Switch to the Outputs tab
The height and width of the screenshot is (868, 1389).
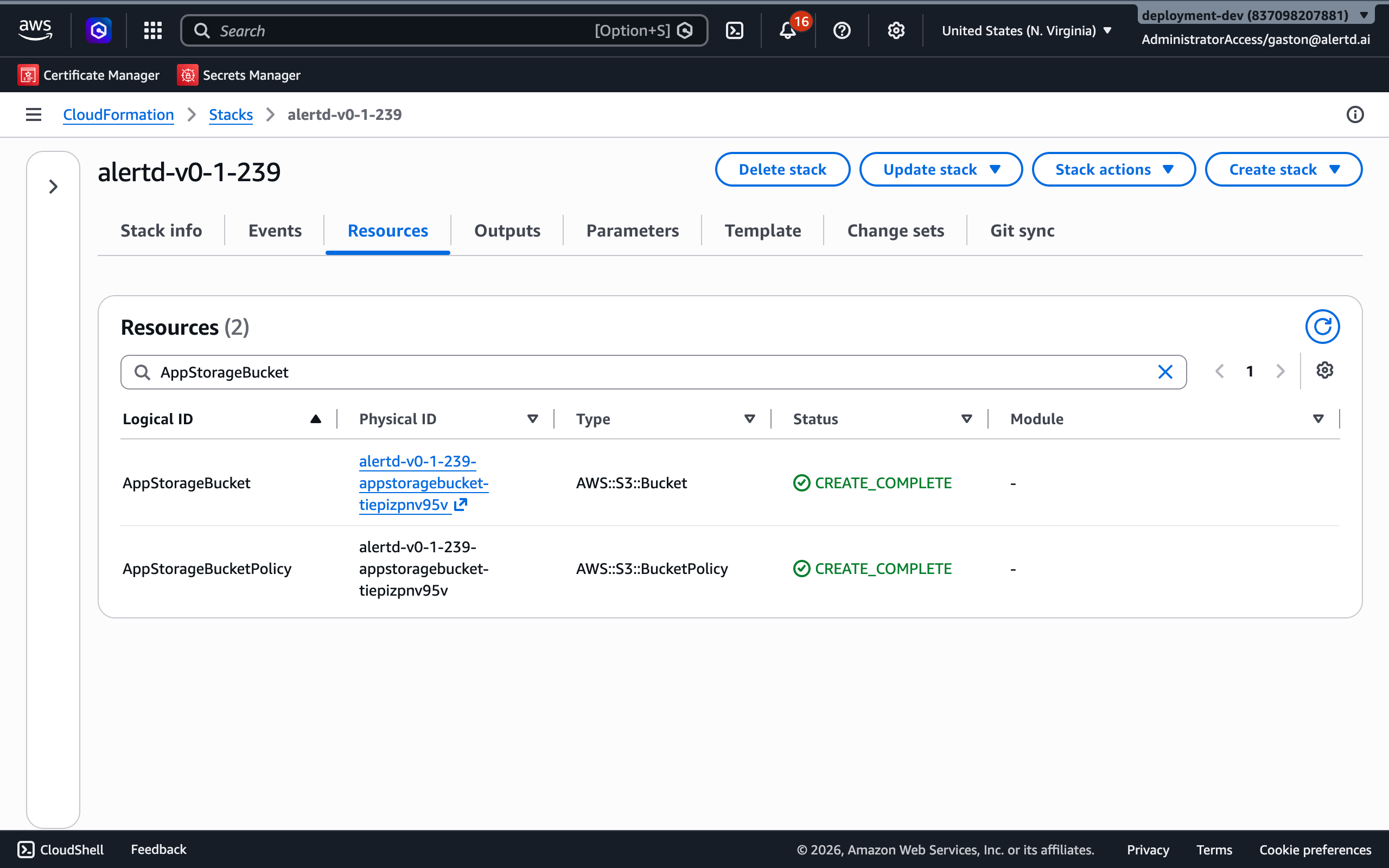click(507, 231)
